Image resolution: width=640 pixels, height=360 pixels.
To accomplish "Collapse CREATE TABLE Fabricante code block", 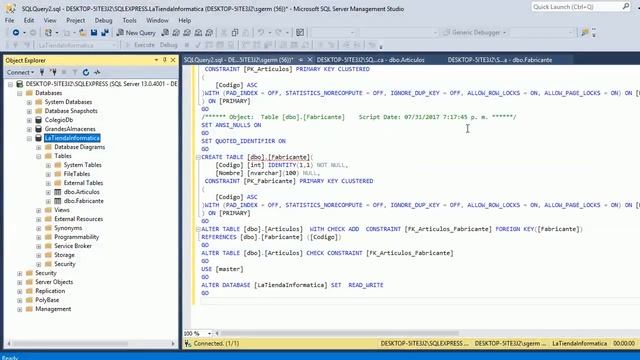I will (198, 157).
